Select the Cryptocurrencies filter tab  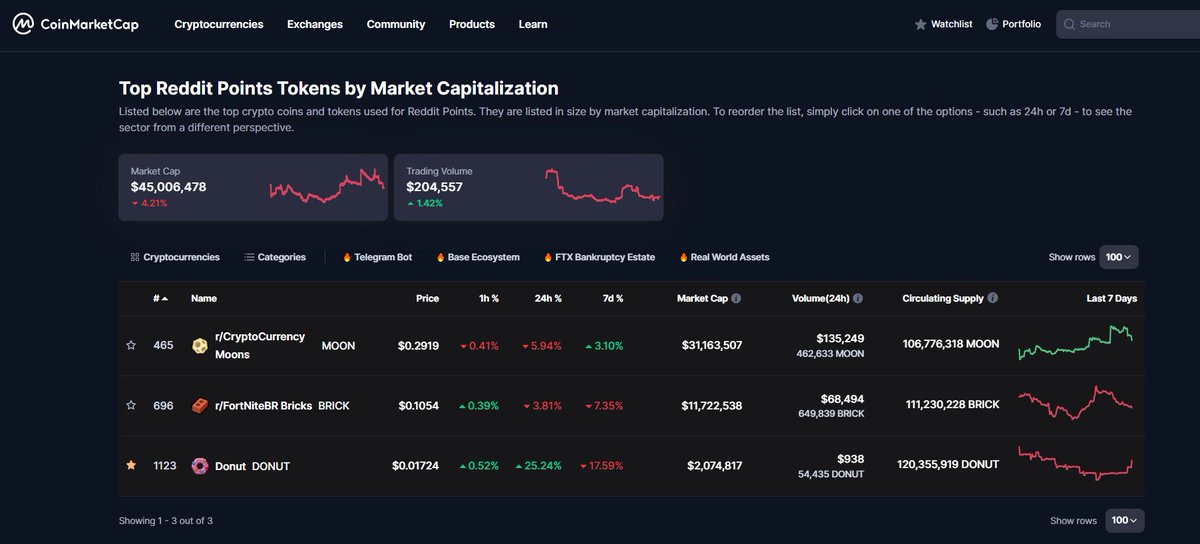click(x=175, y=257)
